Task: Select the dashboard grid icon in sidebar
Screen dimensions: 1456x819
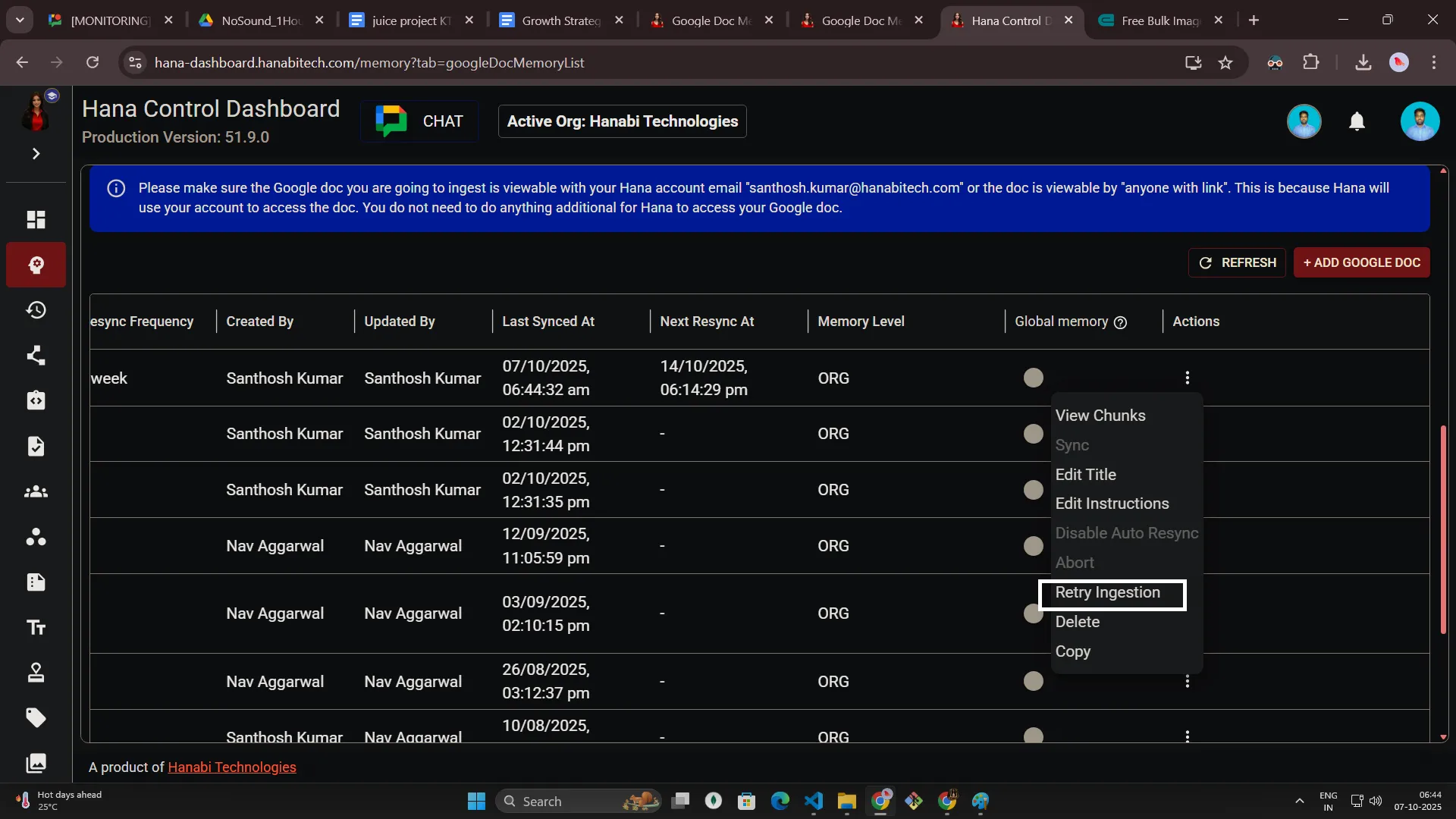Action: click(x=36, y=220)
